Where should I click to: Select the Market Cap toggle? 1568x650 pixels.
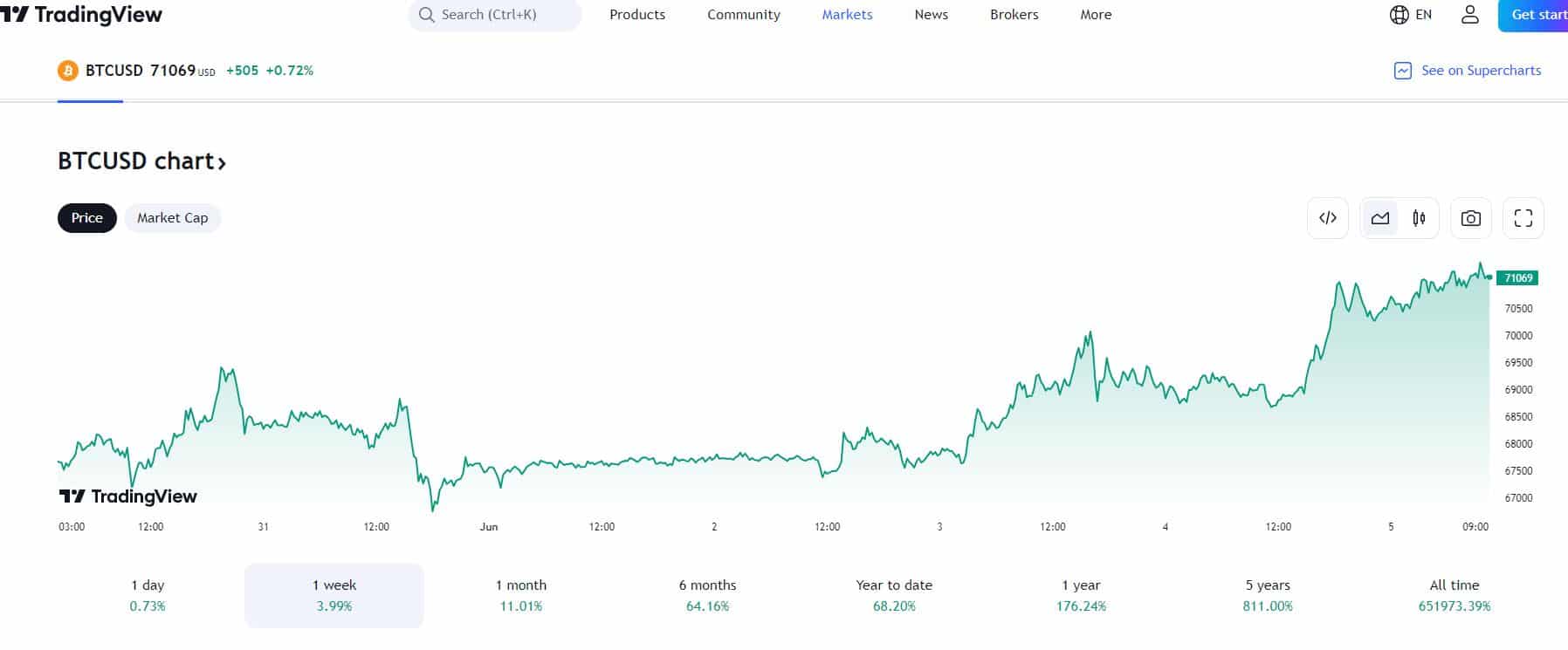[173, 218]
